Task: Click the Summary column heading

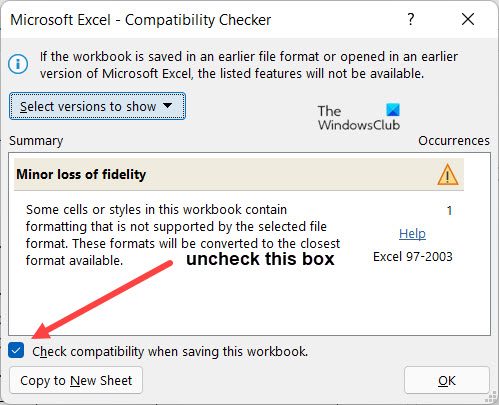Action: (x=36, y=141)
